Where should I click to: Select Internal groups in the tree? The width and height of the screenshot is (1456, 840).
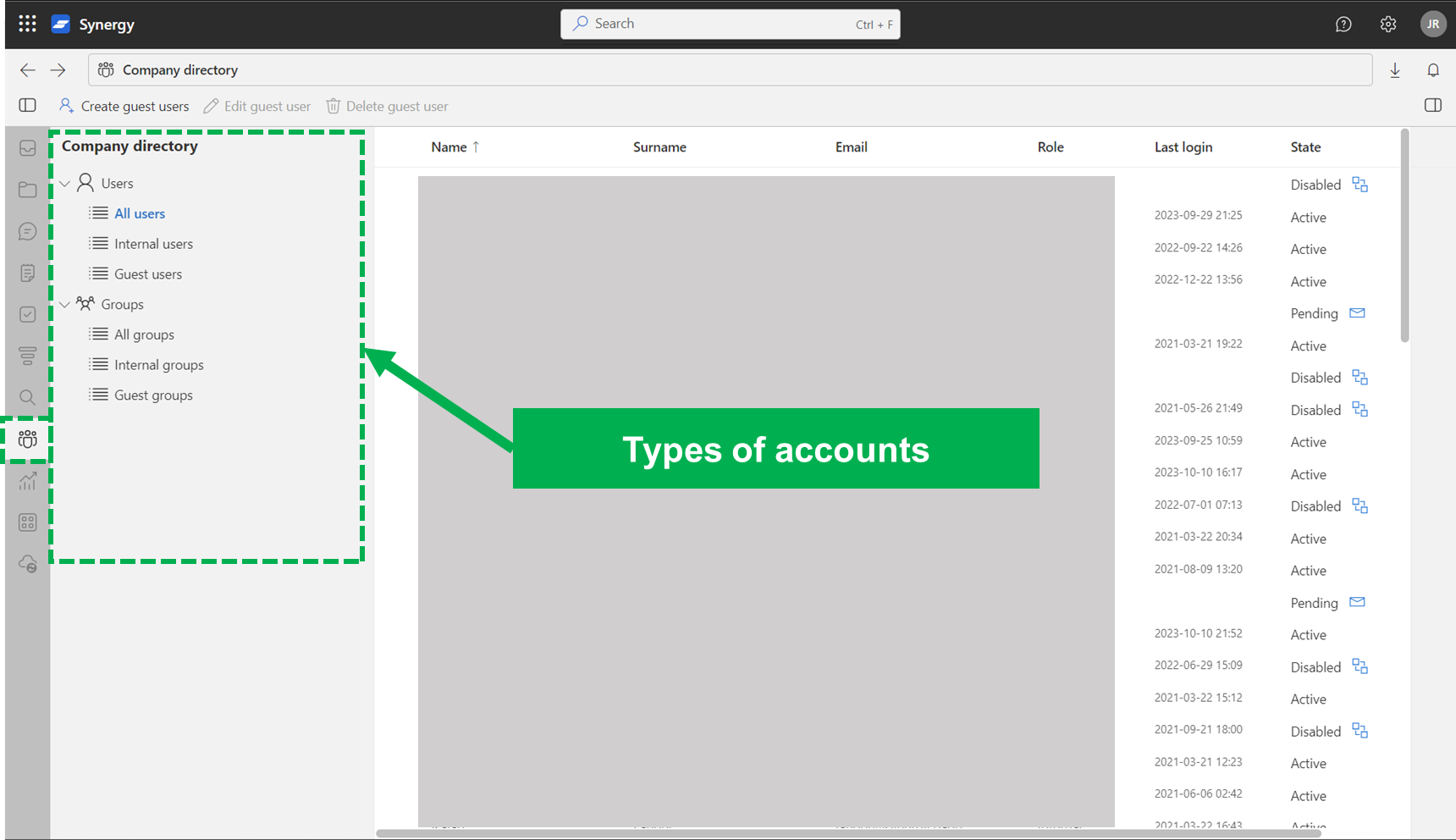point(159,365)
